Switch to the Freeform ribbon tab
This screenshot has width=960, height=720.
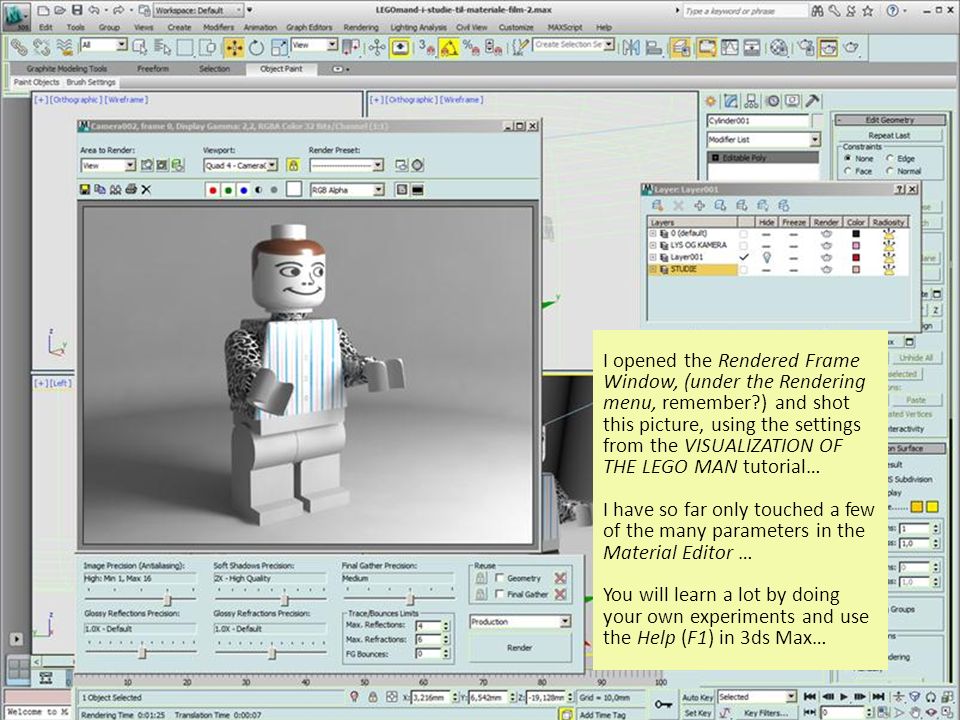coord(153,69)
